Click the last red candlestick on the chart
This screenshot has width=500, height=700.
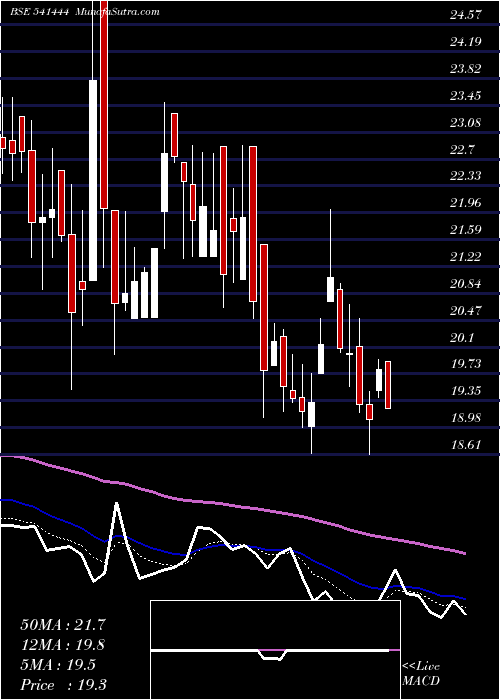[x=388, y=384]
